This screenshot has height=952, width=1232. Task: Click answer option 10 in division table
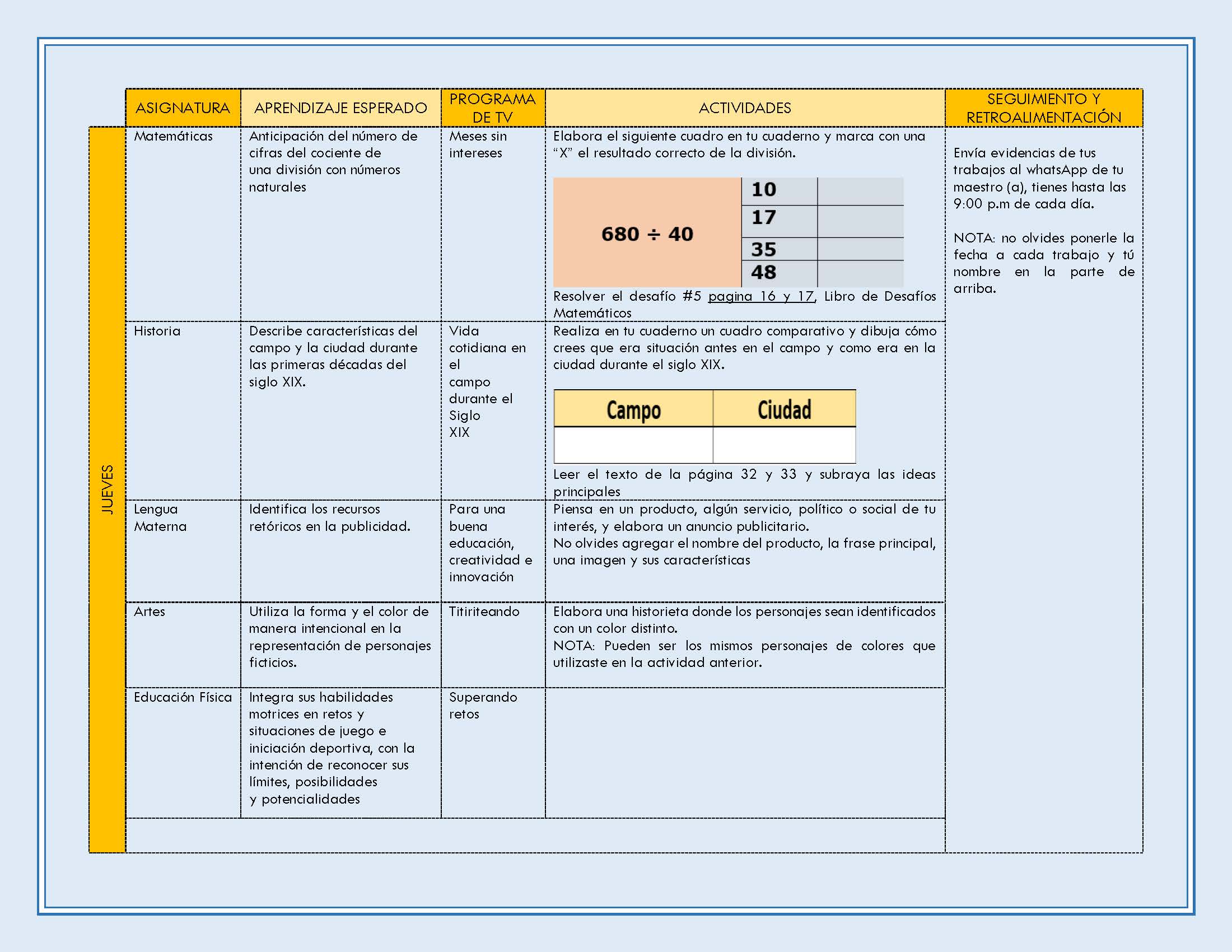(779, 190)
